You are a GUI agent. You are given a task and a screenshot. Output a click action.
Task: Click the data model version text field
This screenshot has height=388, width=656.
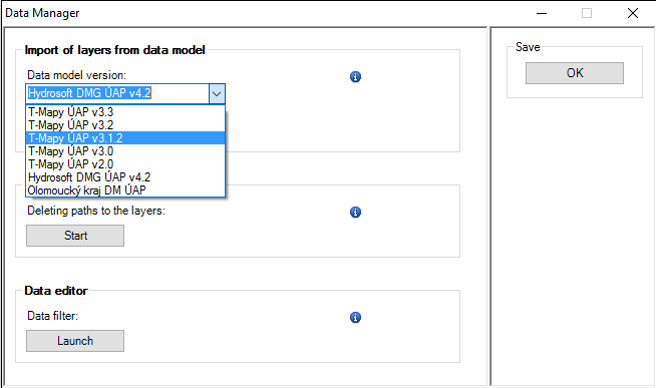118,93
